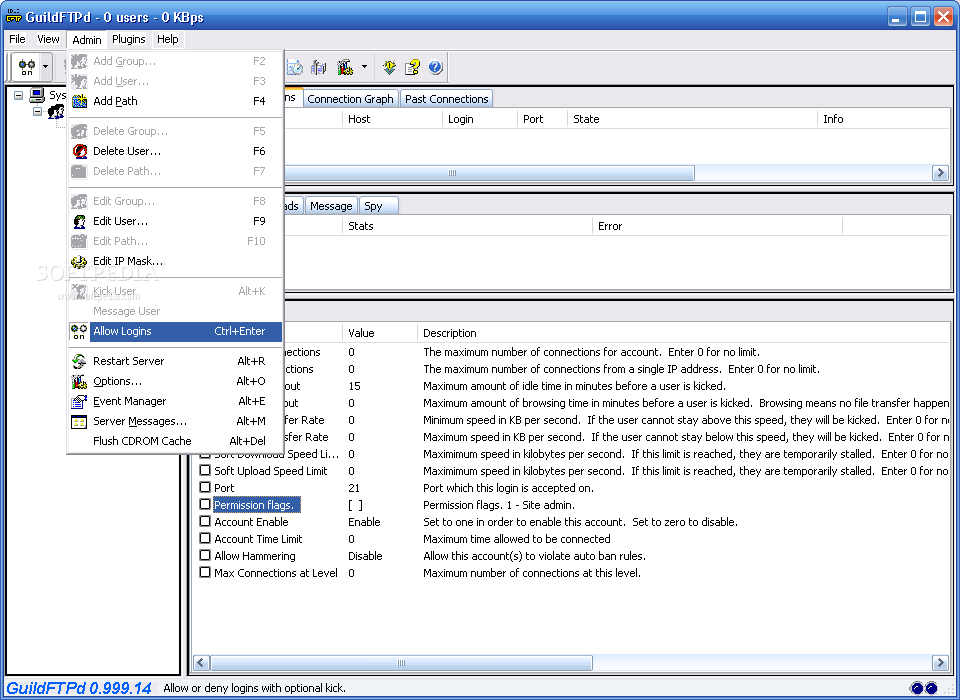The image size is (960, 700).
Task: Open Event Manager from Admin menu
Action: point(175,401)
